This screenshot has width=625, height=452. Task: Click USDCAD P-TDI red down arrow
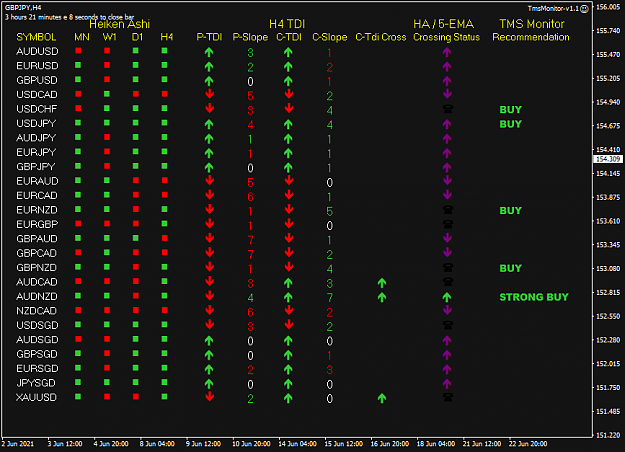coord(210,94)
